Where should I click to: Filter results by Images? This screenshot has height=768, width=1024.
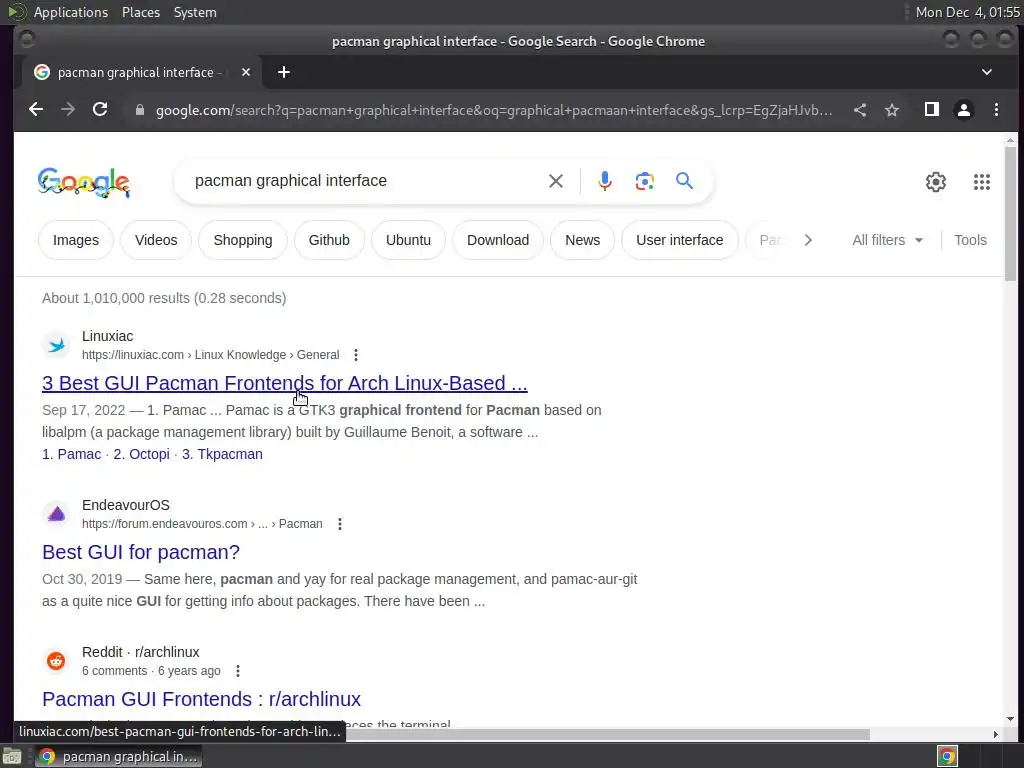click(x=76, y=240)
